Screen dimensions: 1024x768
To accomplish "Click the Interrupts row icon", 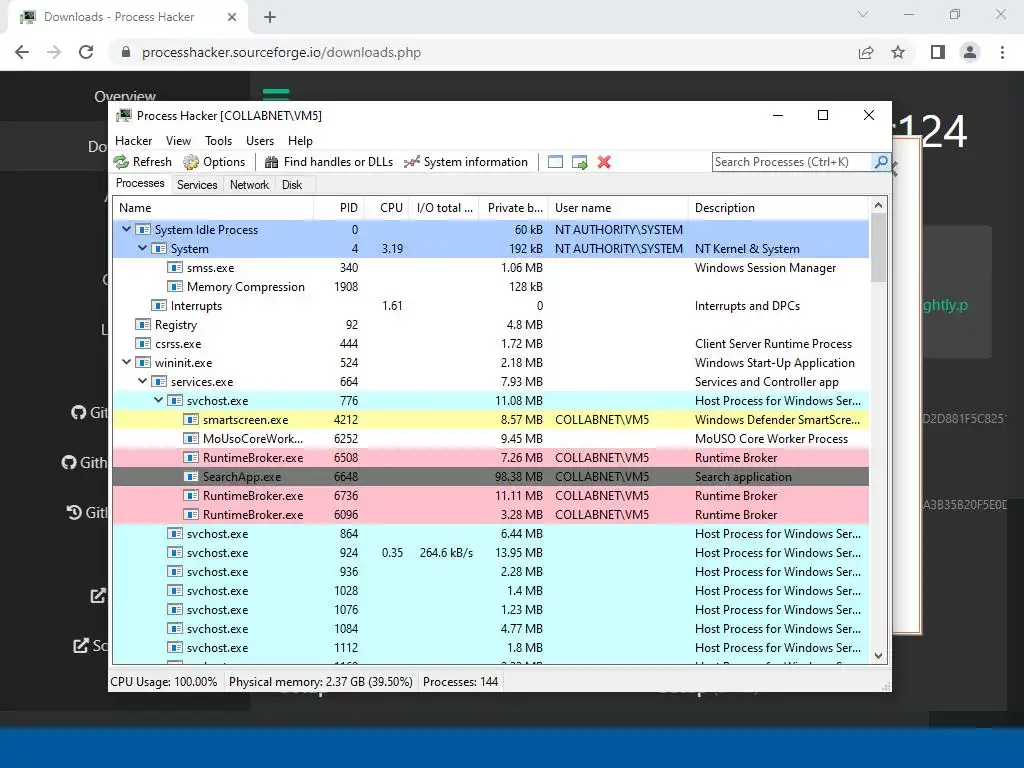I will 159,306.
